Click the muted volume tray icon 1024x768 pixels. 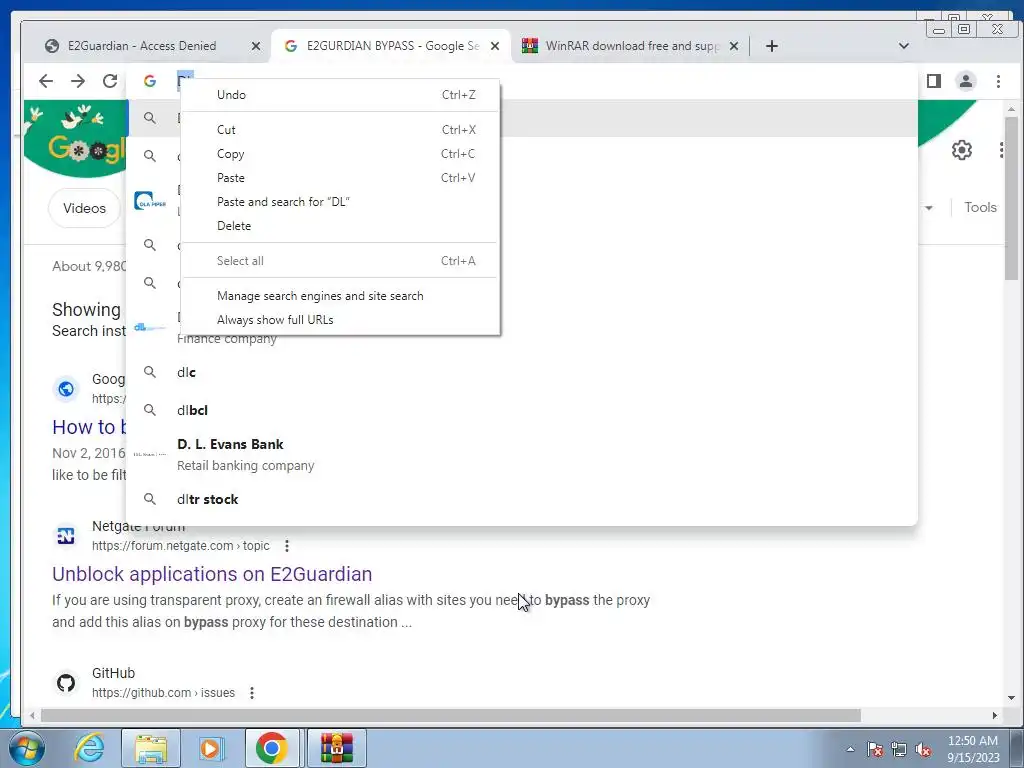coord(923,749)
